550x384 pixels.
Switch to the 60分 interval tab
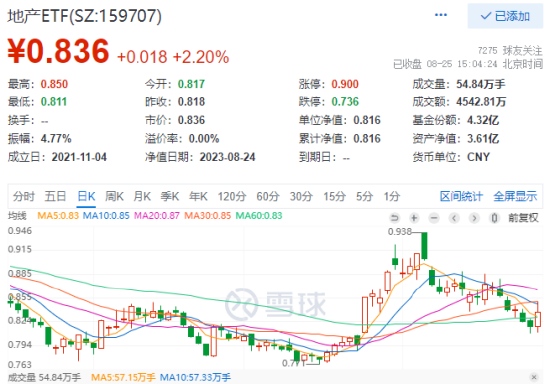click(268, 196)
